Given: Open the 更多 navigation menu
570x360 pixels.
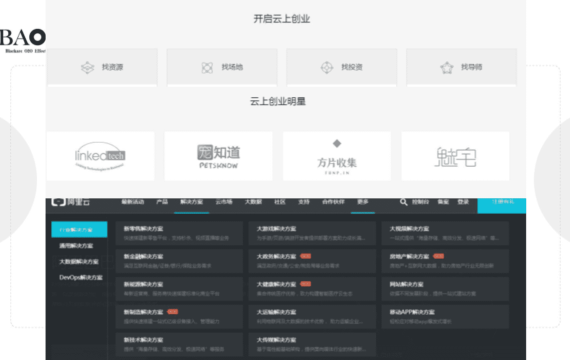Looking at the screenshot, I should pyautogui.click(x=362, y=202).
